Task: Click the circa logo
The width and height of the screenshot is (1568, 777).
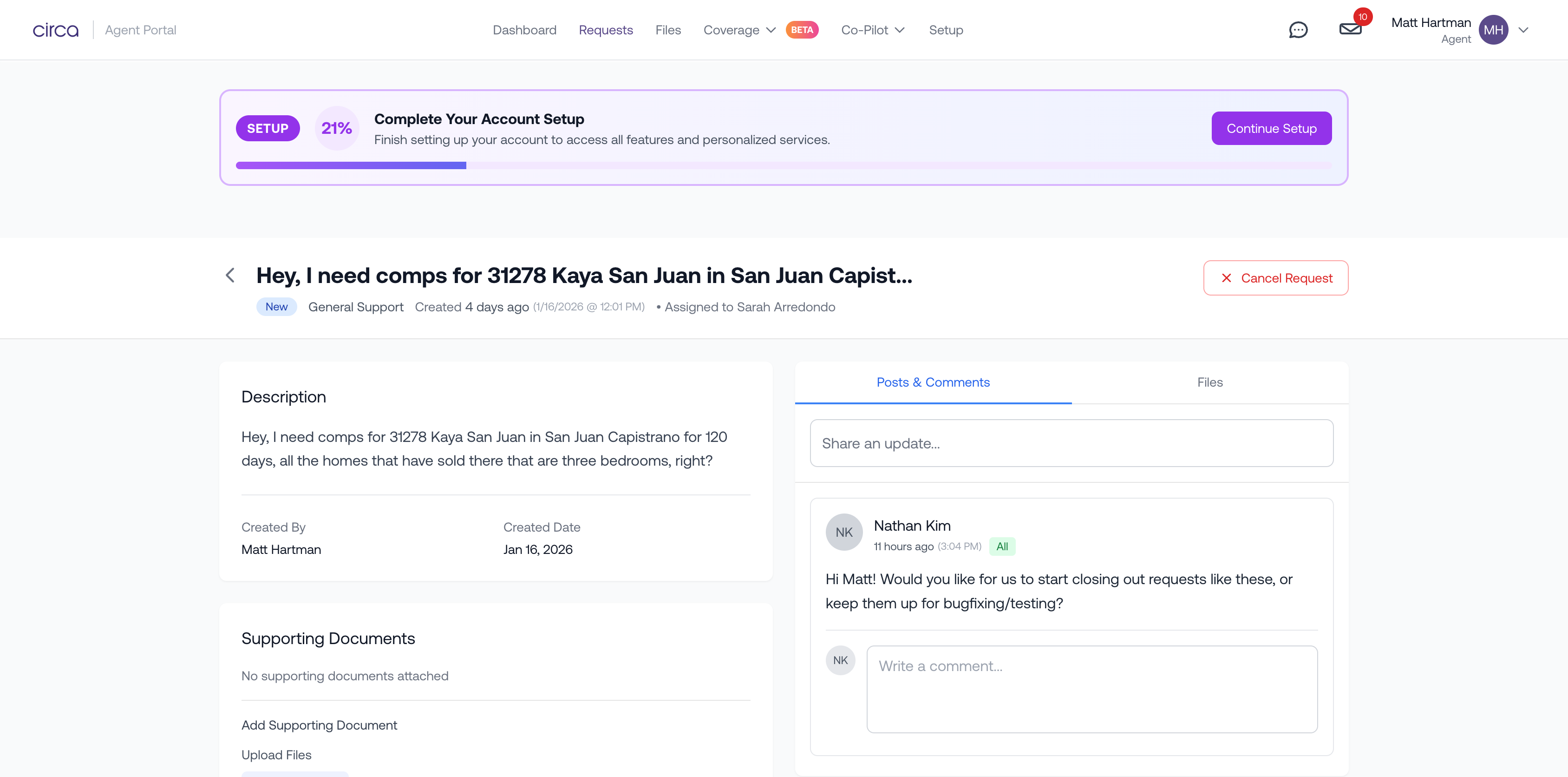Action: point(55,30)
